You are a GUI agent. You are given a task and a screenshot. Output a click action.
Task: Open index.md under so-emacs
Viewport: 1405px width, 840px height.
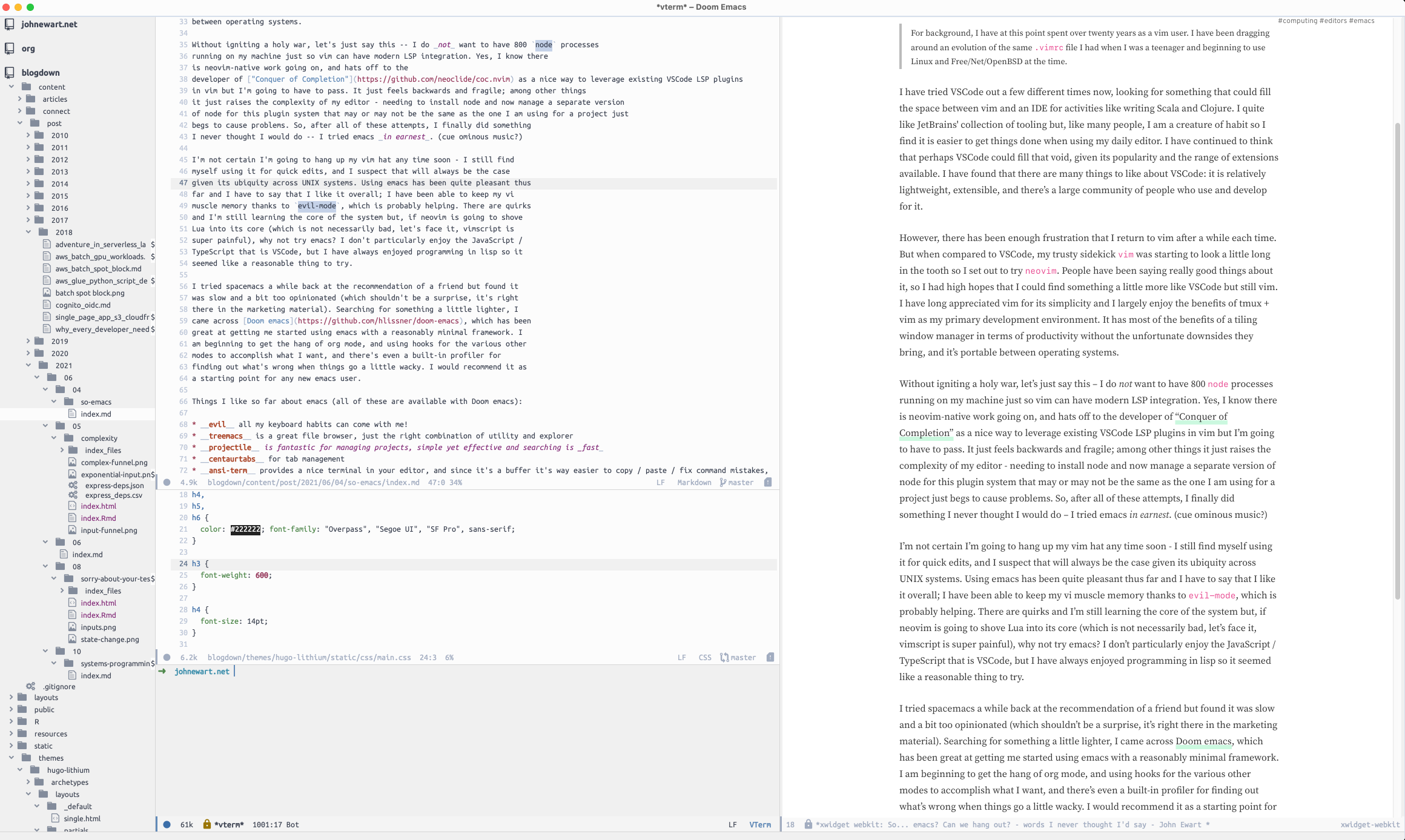coord(96,414)
